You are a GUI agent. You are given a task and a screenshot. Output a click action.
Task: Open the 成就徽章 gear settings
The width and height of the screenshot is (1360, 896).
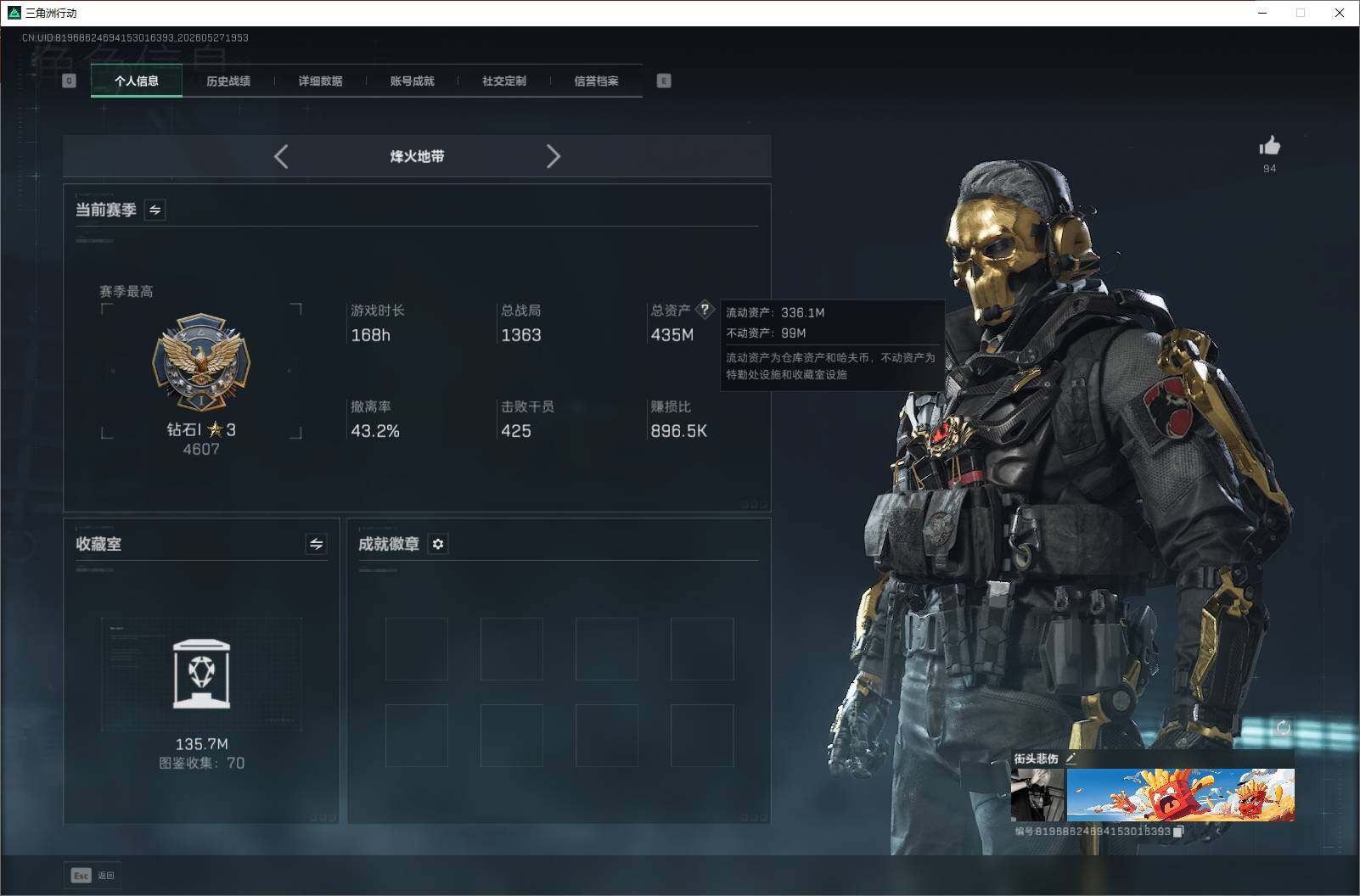click(438, 544)
